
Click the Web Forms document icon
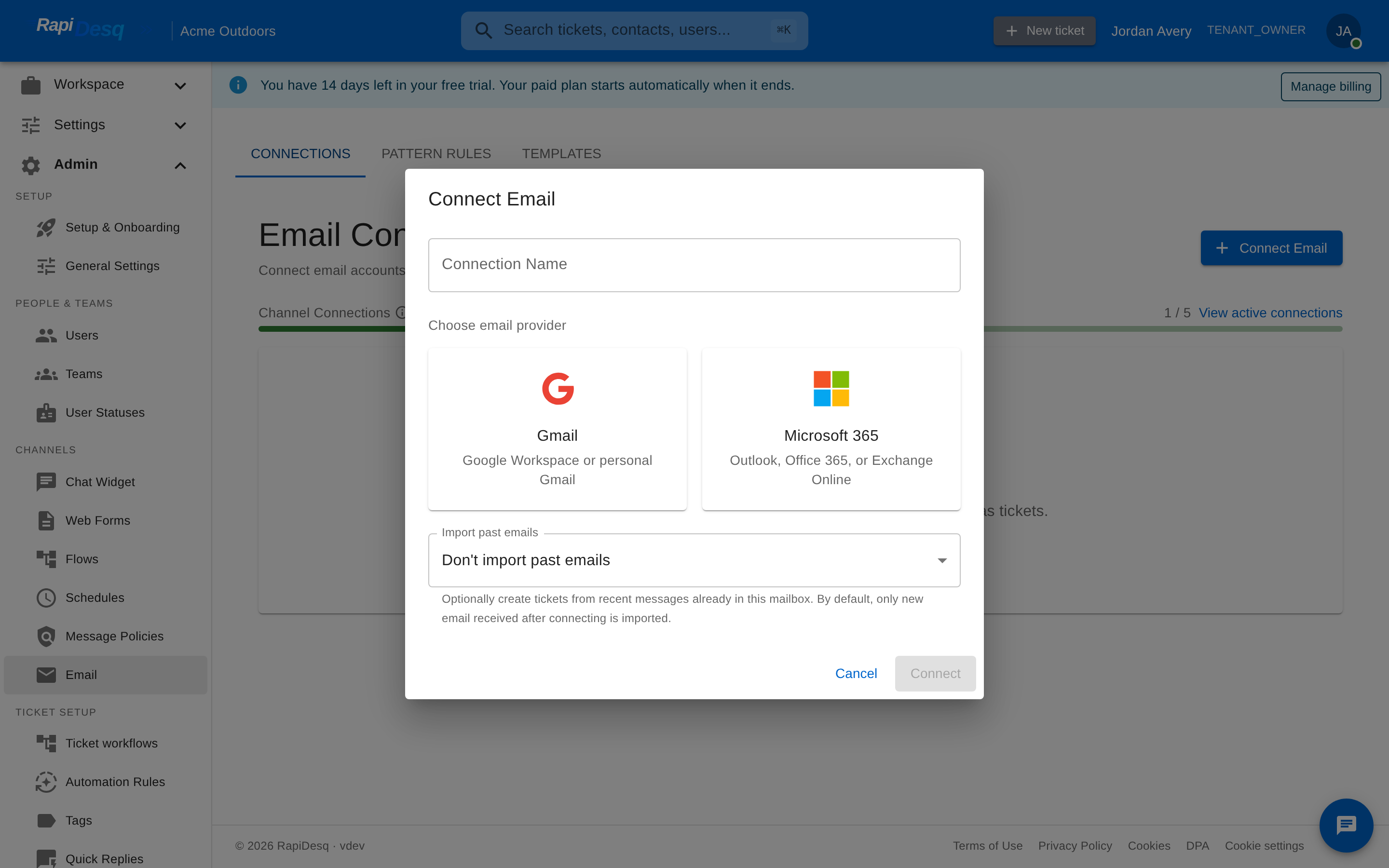coord(46,521)
